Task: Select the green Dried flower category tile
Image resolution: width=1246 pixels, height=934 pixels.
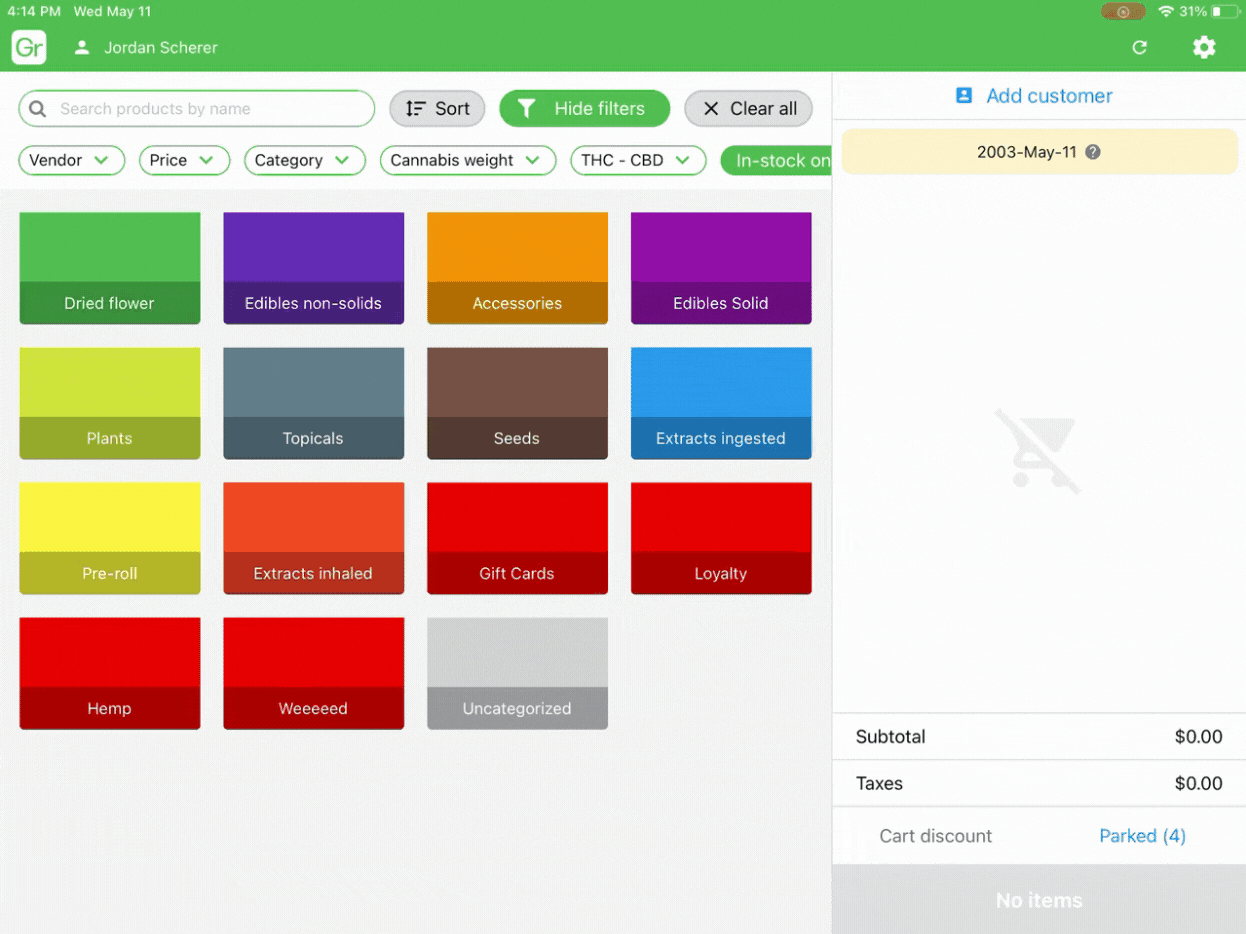Action: 110,268
